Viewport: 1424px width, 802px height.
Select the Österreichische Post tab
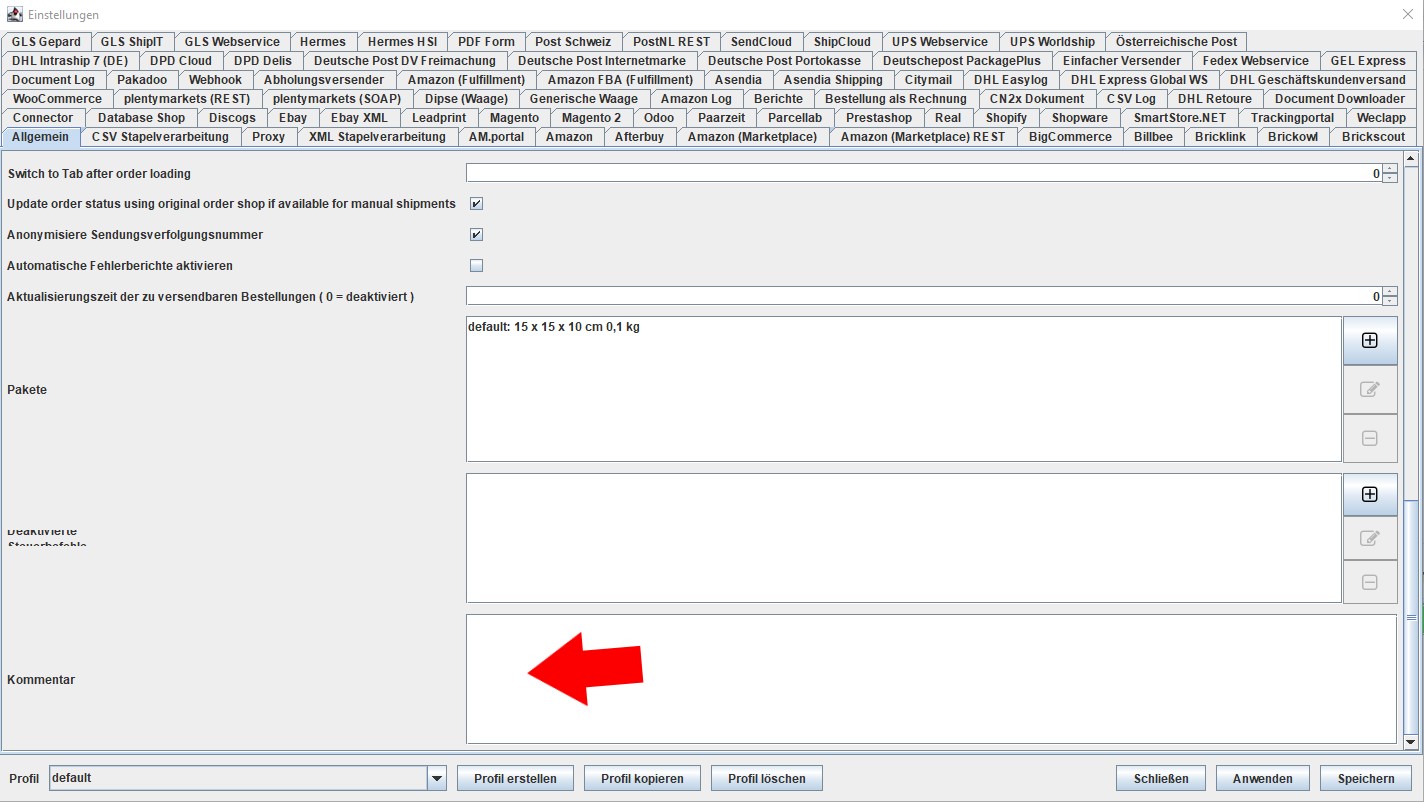pos(1176,42)
